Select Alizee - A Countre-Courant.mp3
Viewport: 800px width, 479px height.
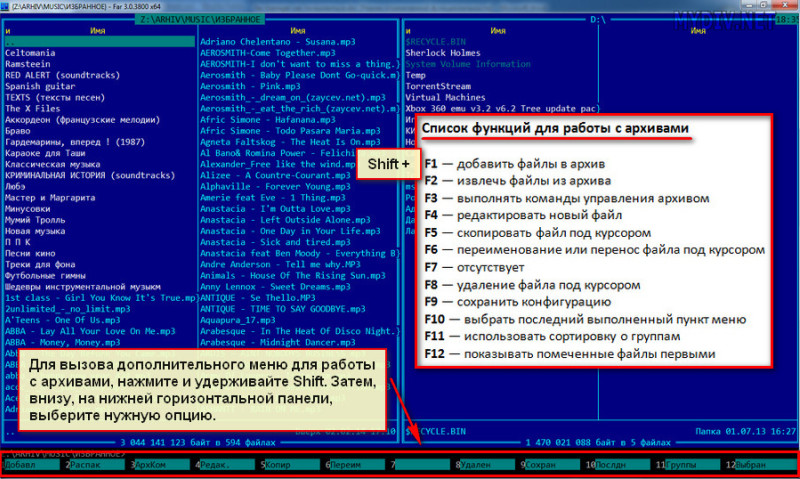coord(275,175)
